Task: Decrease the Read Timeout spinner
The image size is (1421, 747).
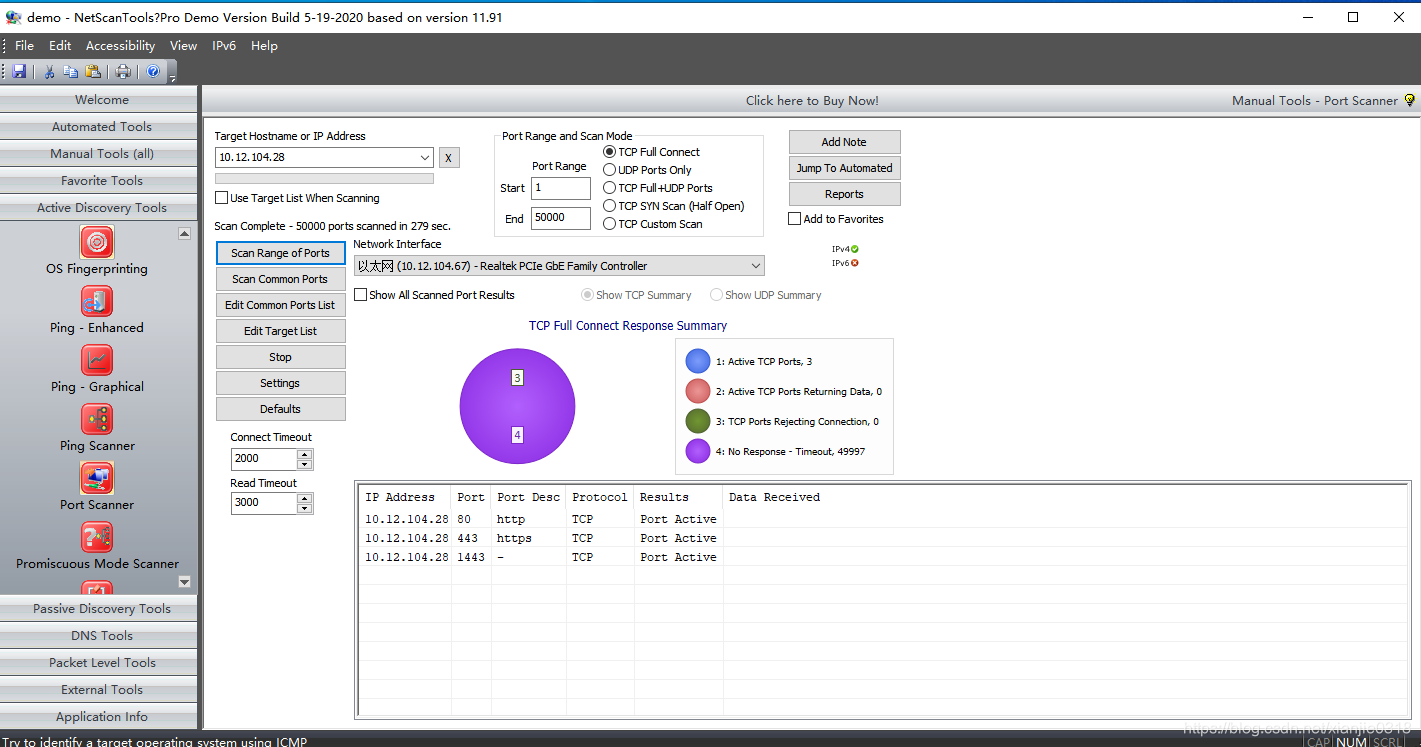Action: 305,508
